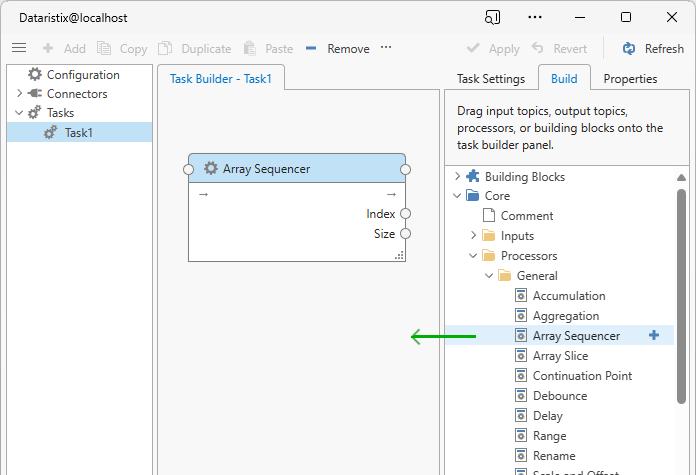Open the hamburger menu icon

click(x=18, y=48)
